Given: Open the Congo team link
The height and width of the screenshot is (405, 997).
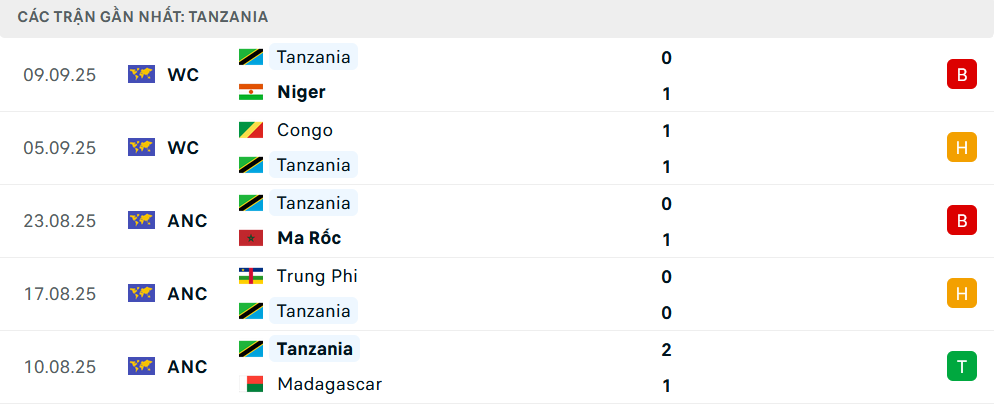Looking at the screenshot, I should coord(305,130).
